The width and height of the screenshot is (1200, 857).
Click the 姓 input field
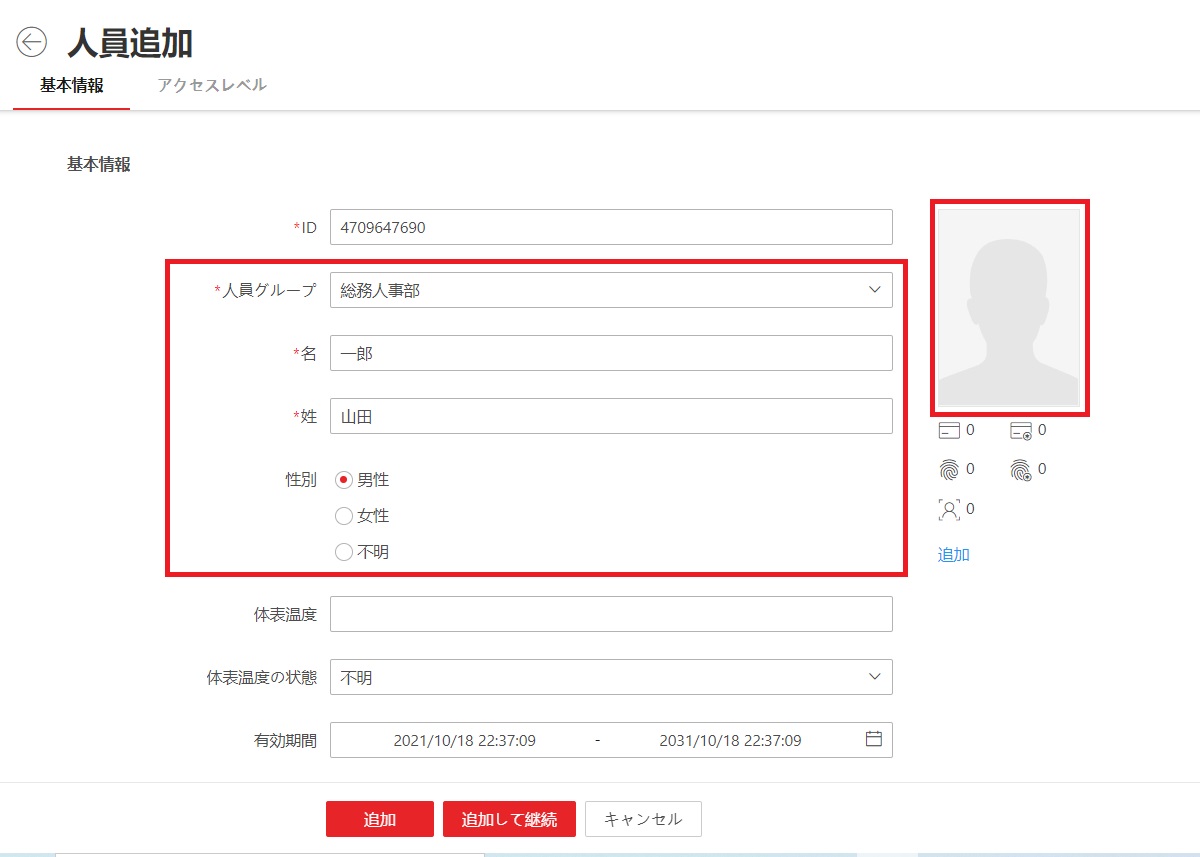pos(611,416)
